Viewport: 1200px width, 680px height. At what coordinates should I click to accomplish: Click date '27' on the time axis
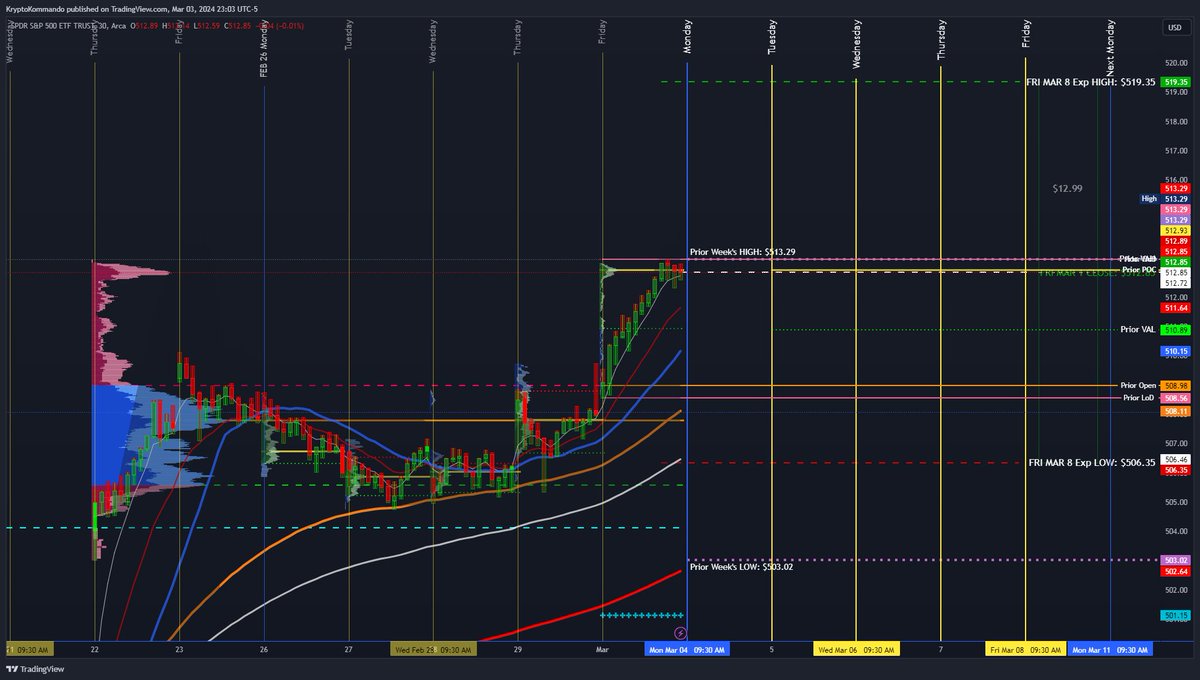point(348,649)
